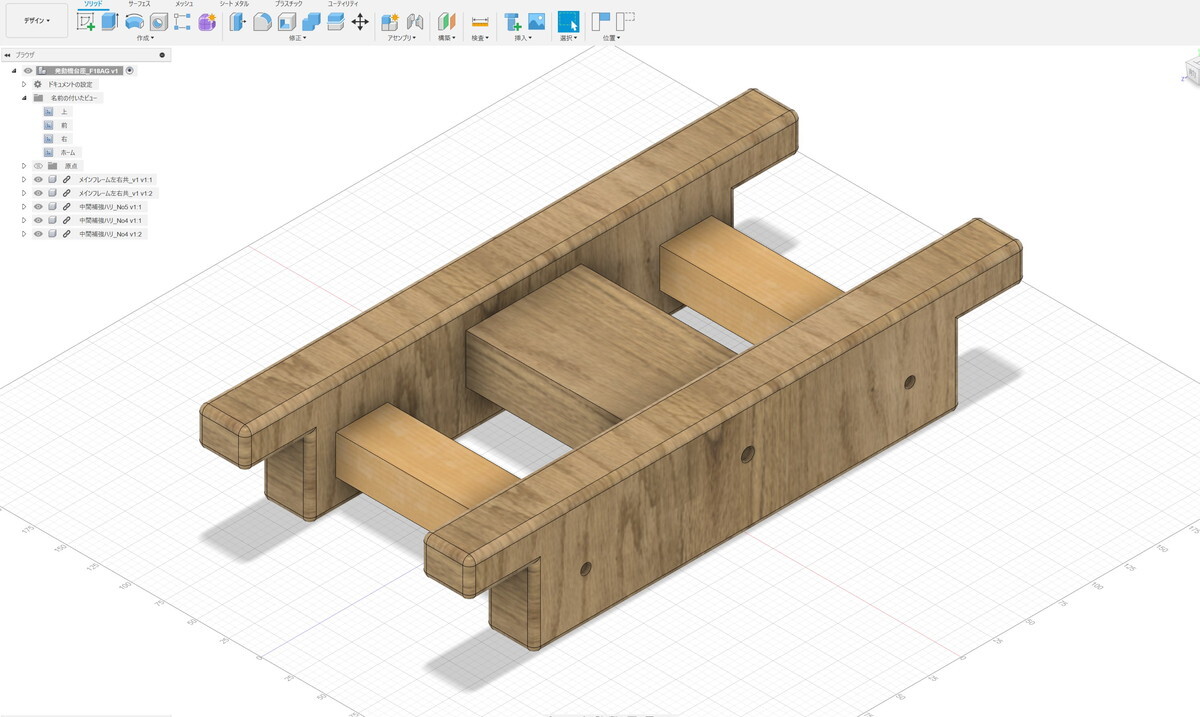Open the 選択 dropdown menu
The image size is (1200, 717).
pyautogui.click(x=568, y=38)
